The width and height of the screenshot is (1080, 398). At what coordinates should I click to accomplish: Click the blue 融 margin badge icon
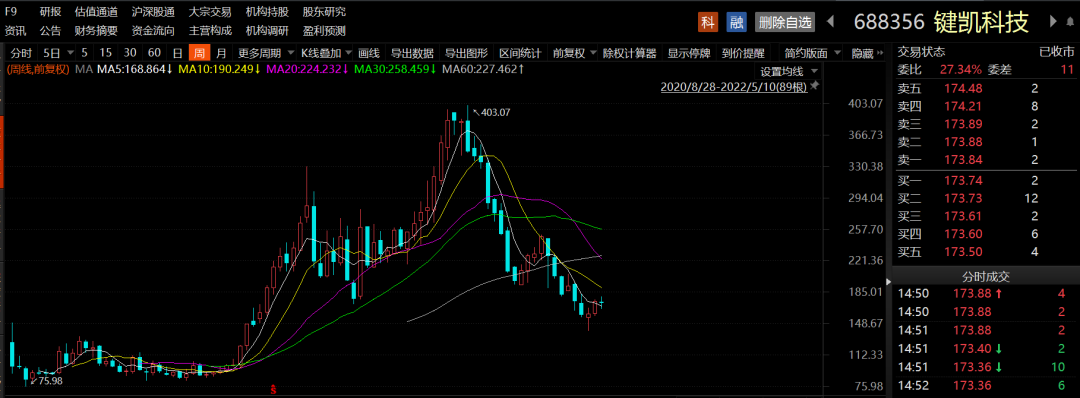736,22
